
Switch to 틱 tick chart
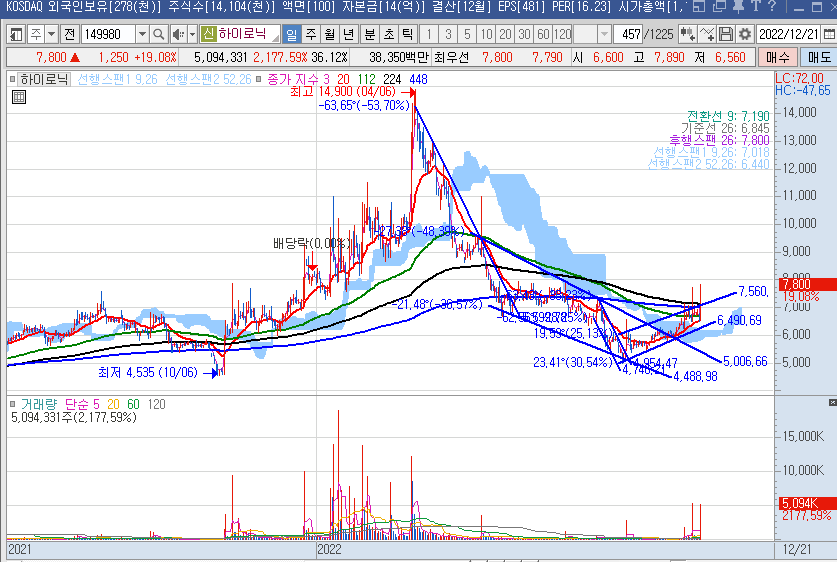[x=408, y=35]
